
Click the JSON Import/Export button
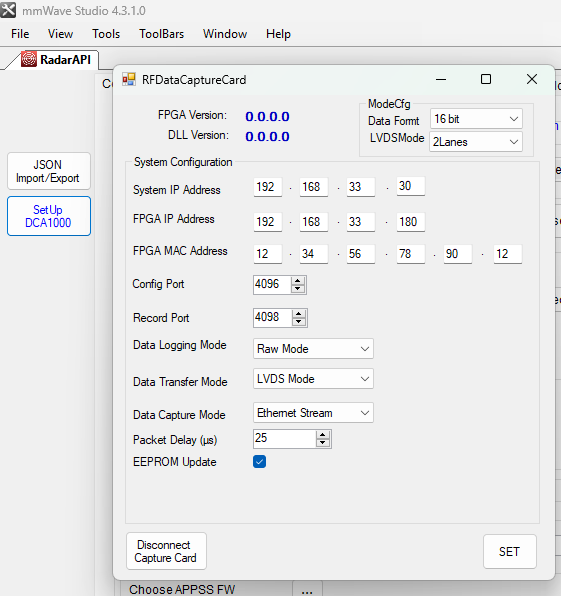(x=49, y=171)
